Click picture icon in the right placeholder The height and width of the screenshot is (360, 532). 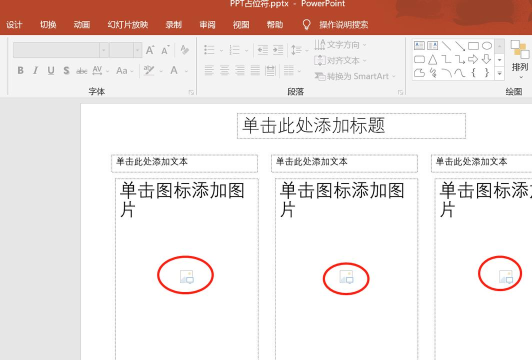506,277
